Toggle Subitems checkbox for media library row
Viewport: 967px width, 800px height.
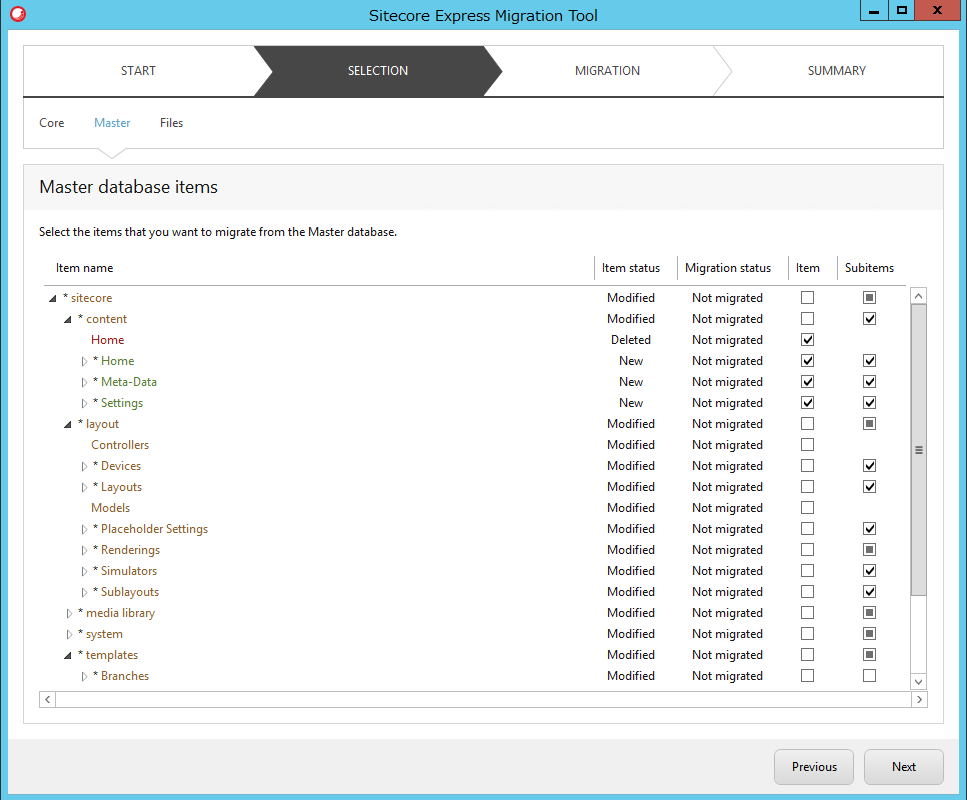coord(870,612)
